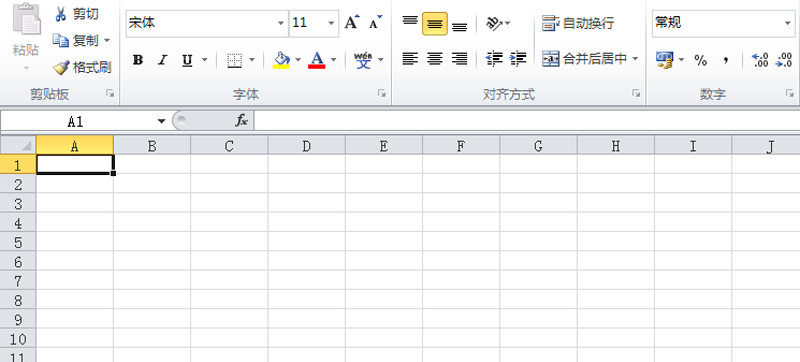This screenshot has width=800, height=362.
Task: Center text horizontally
Action: [435, 59]
